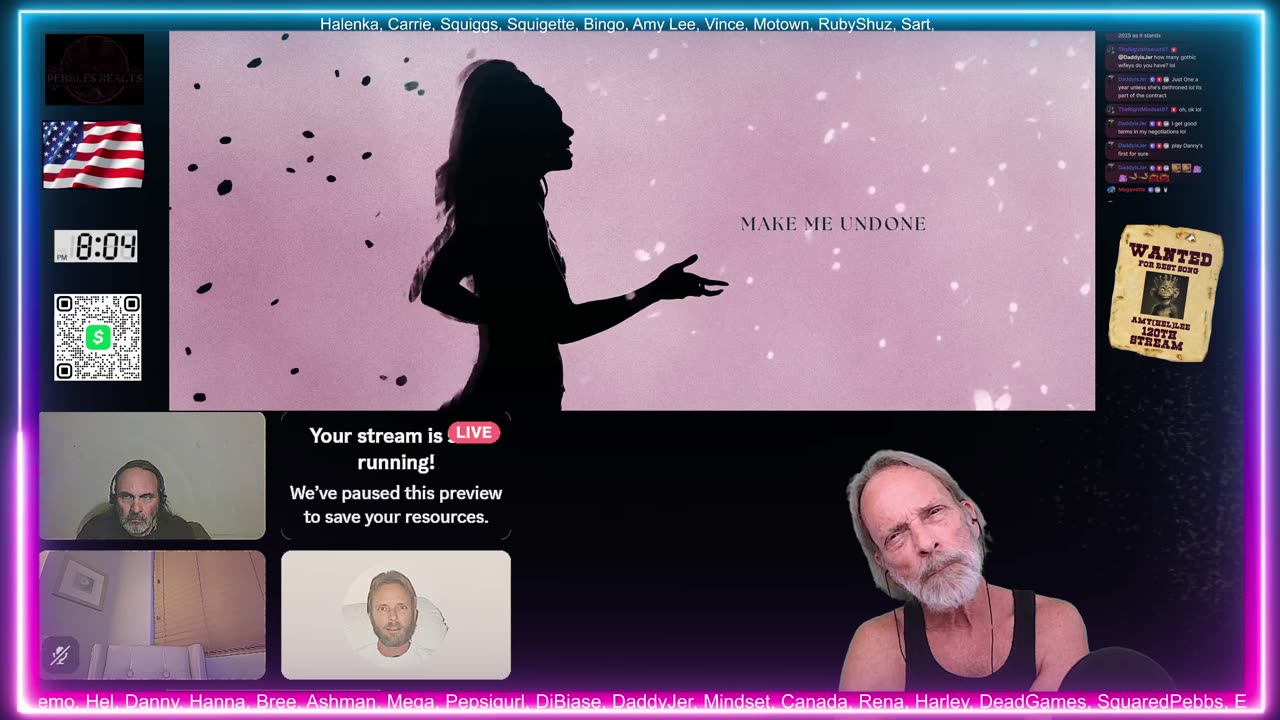Click 'We've paused this preview' message

396,505
